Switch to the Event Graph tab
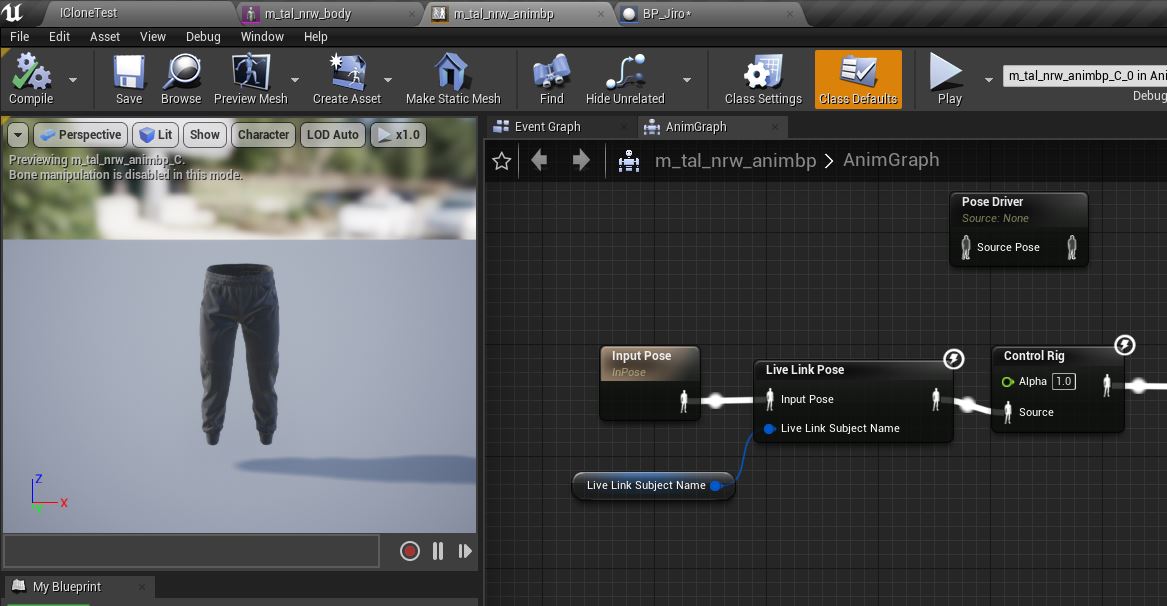This screenshot has width=1167, height=606. (x=547, y=127)
